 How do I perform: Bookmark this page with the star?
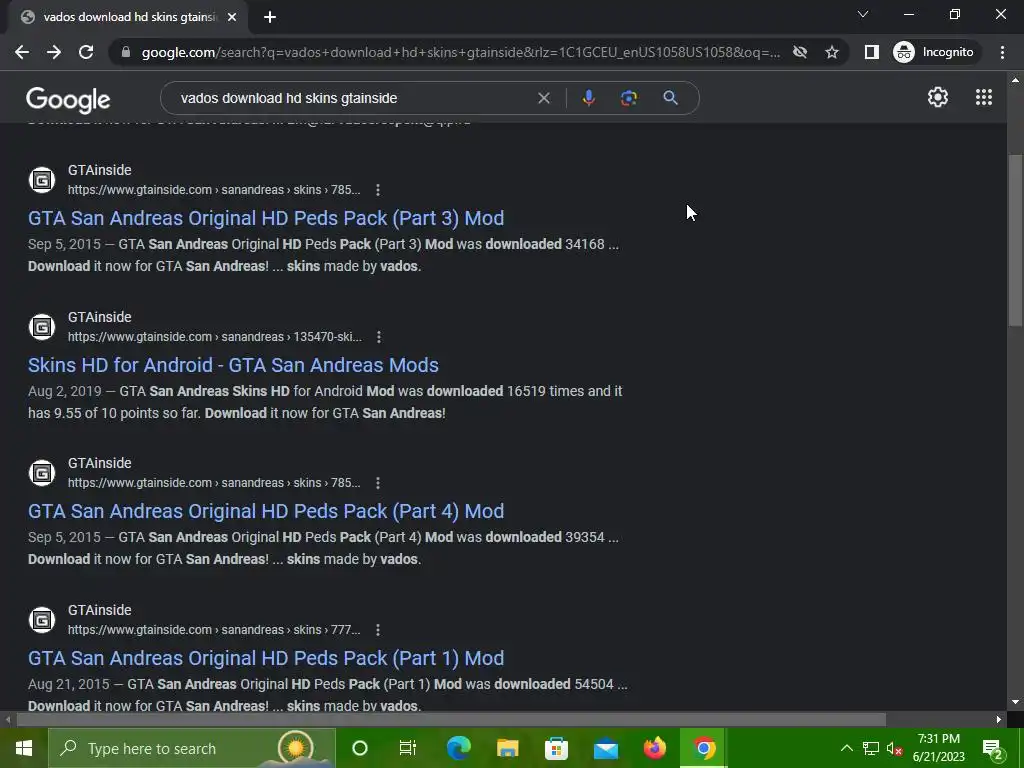tap(831, 52)
